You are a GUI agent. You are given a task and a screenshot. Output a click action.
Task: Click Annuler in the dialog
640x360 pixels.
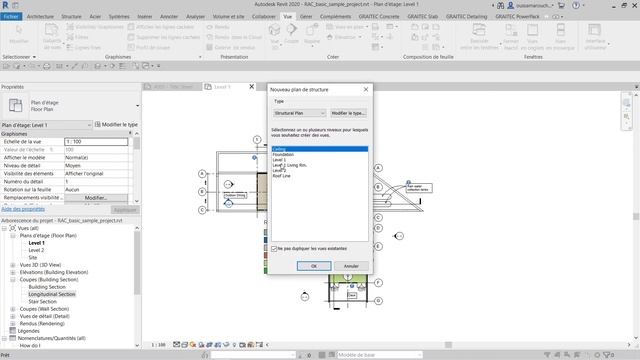click(351, 266)
